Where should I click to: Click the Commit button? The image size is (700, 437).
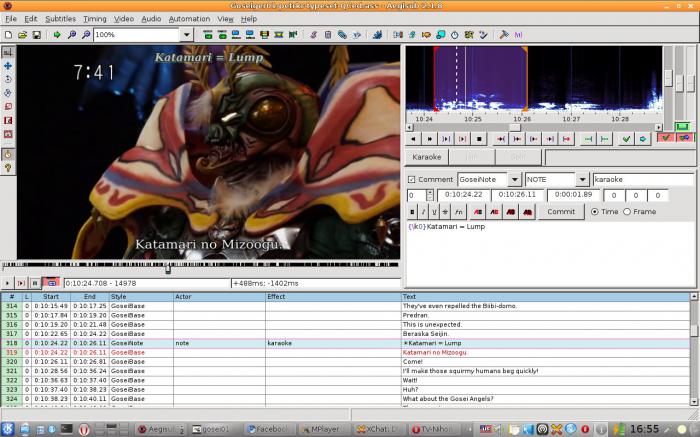coord(561,212)
